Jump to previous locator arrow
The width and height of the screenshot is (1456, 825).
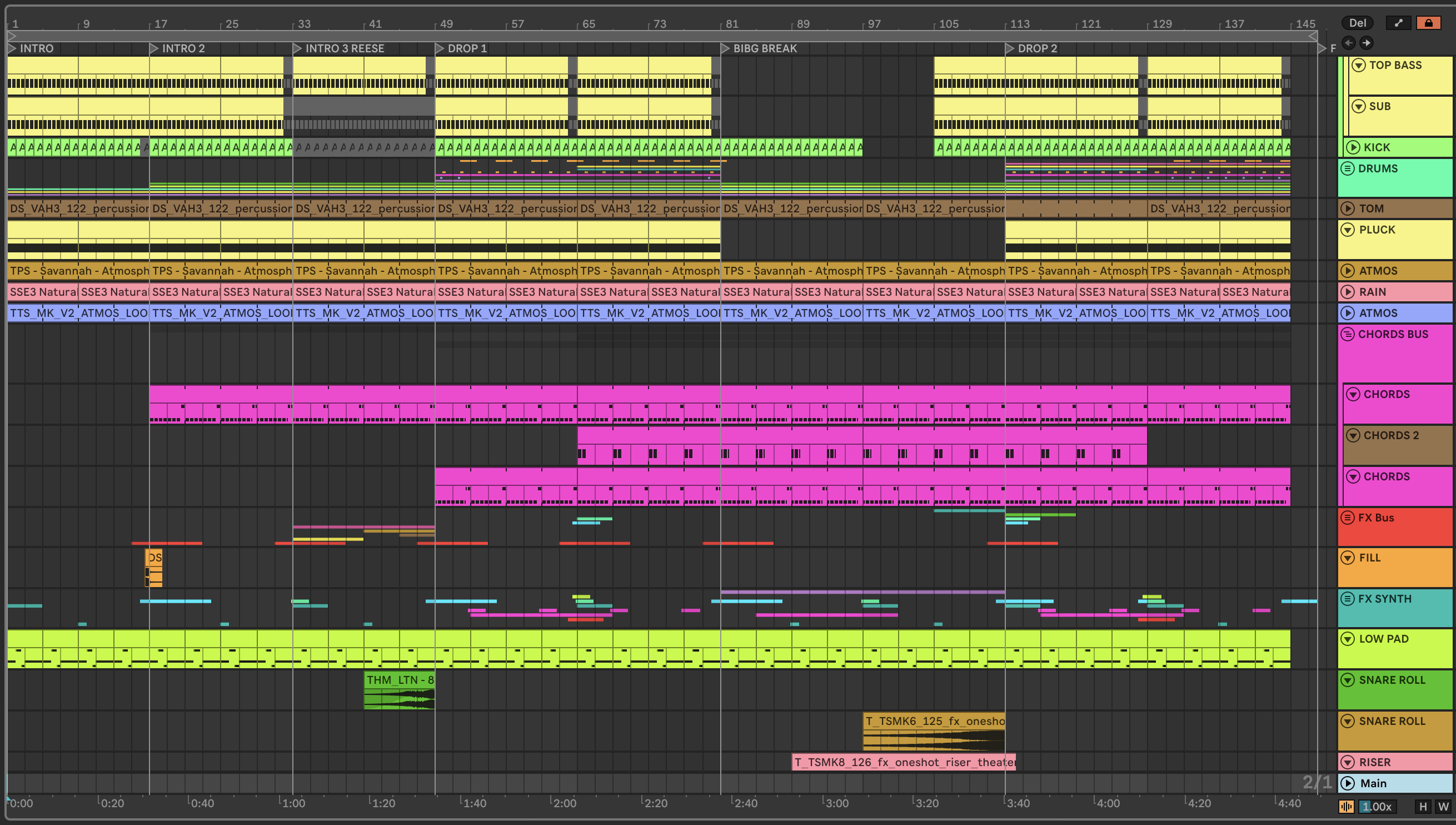[x=1348, y=42]
